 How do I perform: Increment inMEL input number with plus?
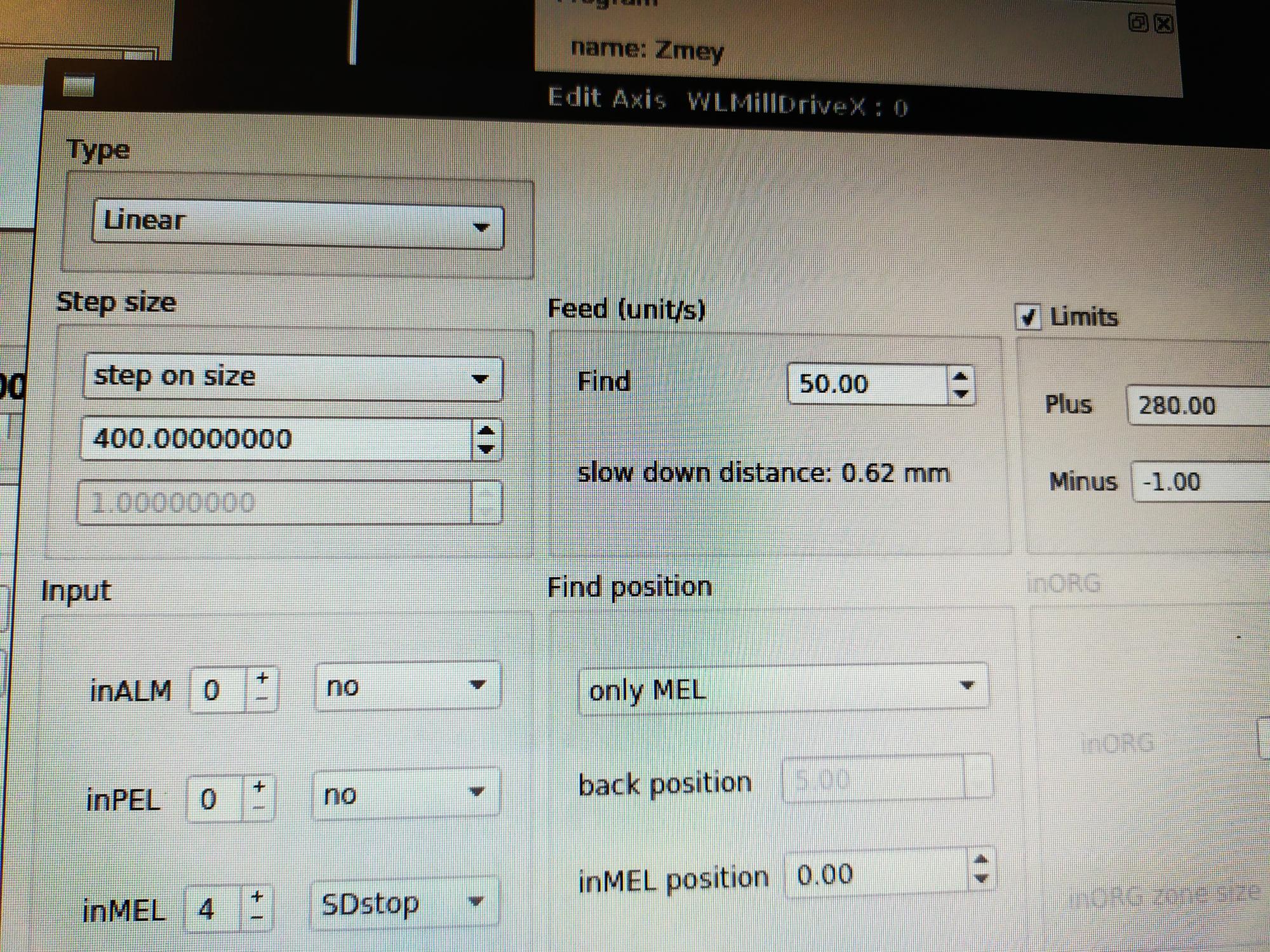tap(257, 897)
